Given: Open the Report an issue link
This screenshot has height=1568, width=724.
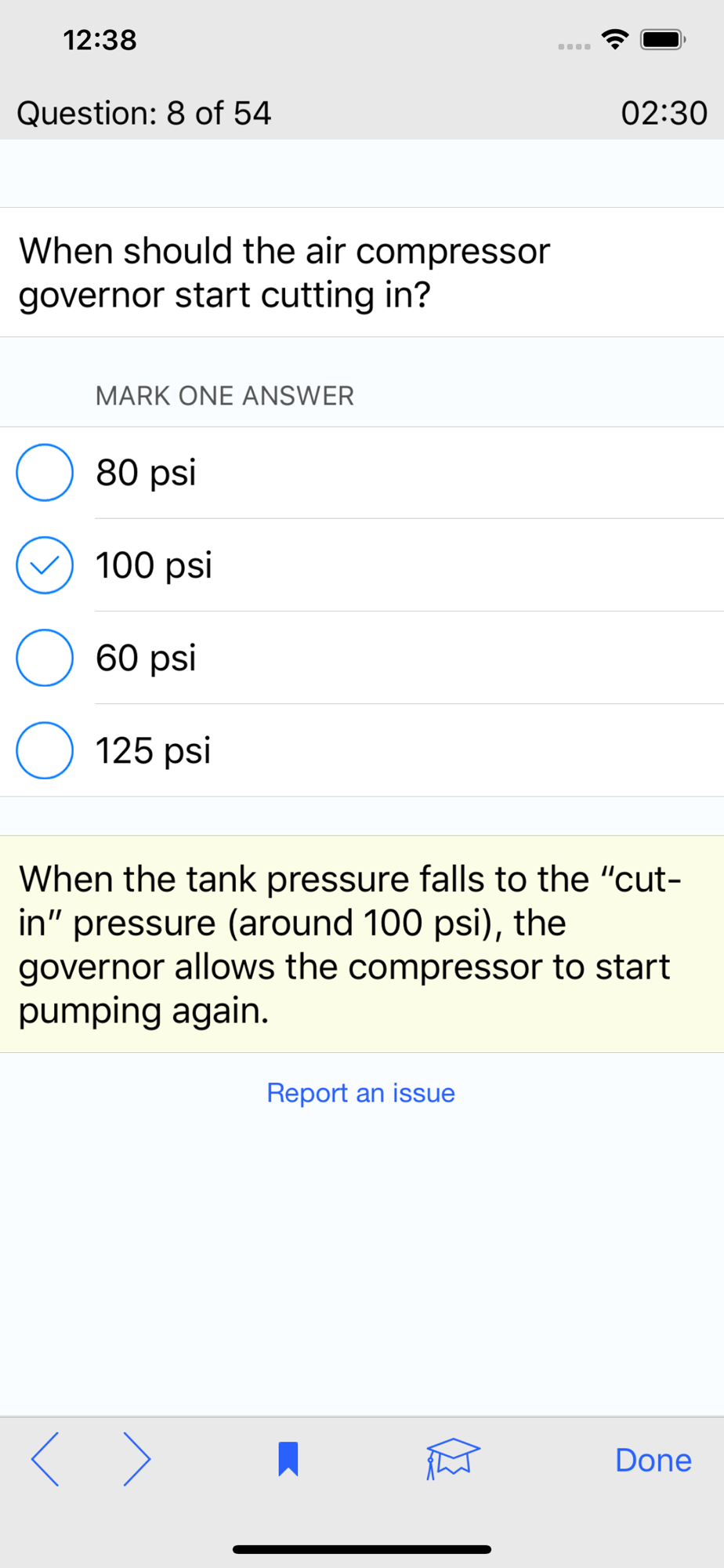Looking at the screenshot, I should tap(360, 1093).
